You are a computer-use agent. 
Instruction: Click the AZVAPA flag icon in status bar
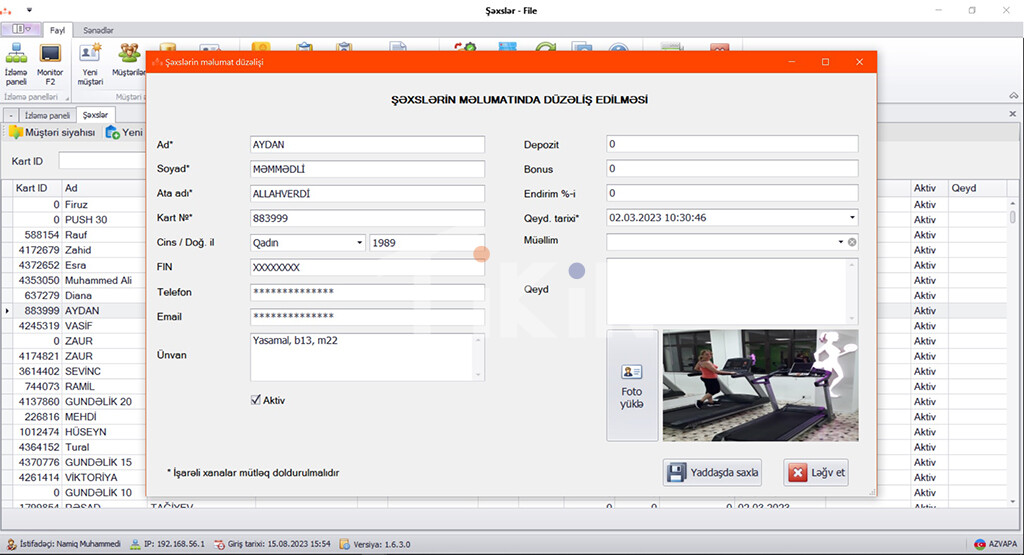click(x=979, y=544)
